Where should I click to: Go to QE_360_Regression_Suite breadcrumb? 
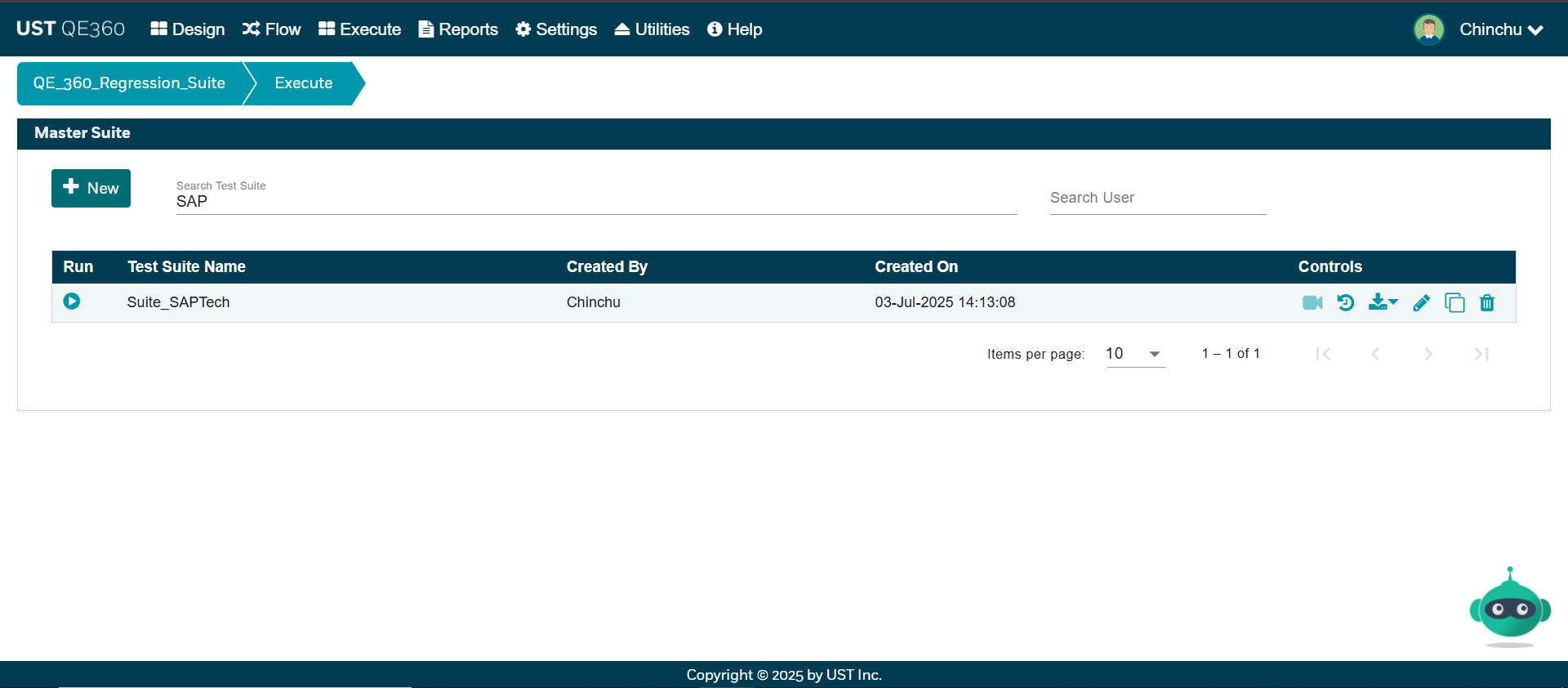pyautogui.click(x=129, y=83)
